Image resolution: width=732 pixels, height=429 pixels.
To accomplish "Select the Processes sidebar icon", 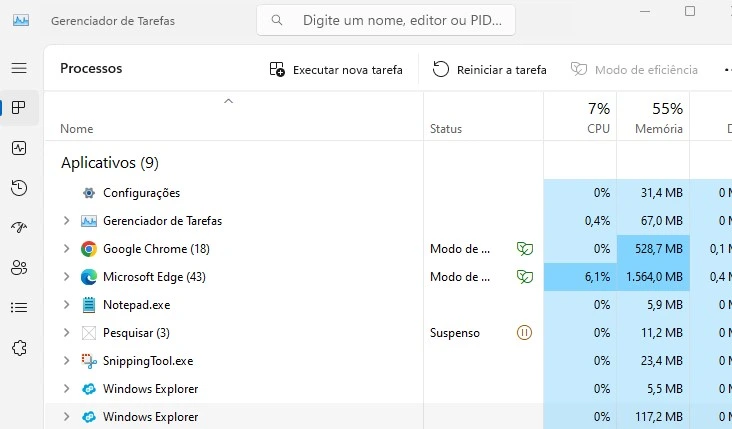I will [x=19, y=108].
